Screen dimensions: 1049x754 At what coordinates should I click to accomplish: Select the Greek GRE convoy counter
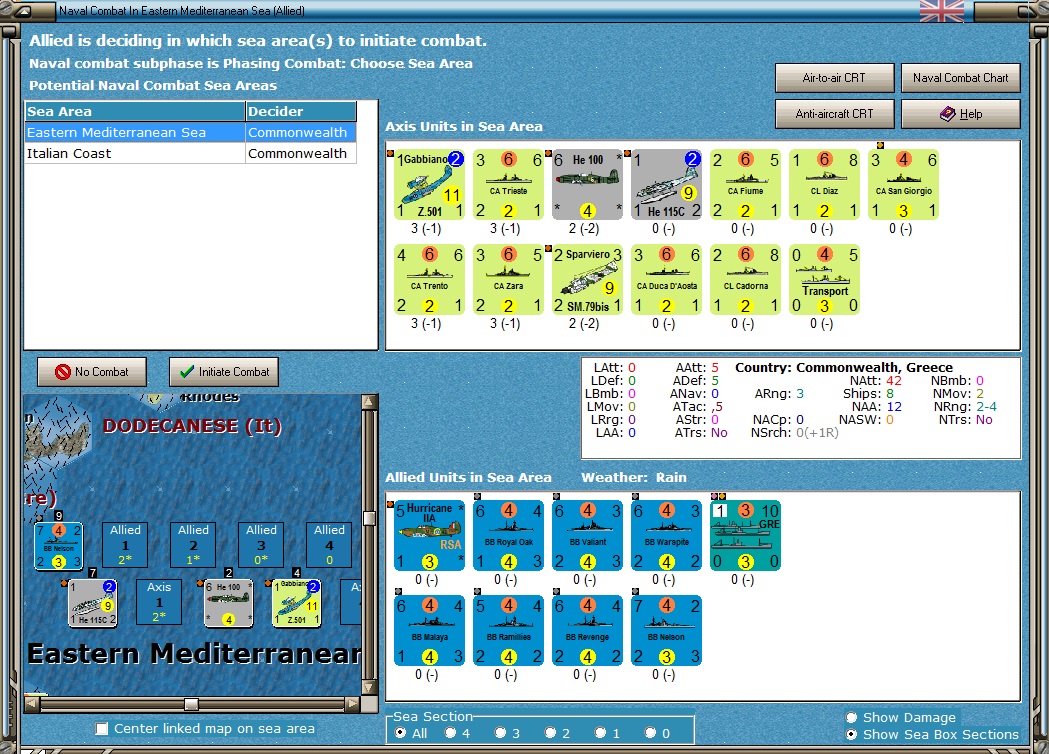745,536
